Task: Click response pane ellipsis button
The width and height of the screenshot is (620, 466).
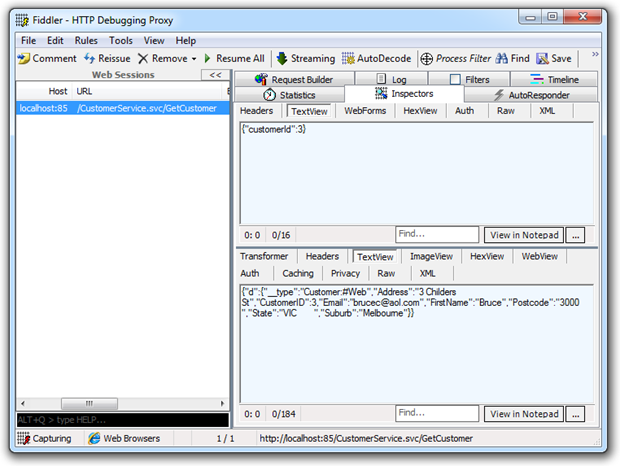Action: click(x=575, y=414)
